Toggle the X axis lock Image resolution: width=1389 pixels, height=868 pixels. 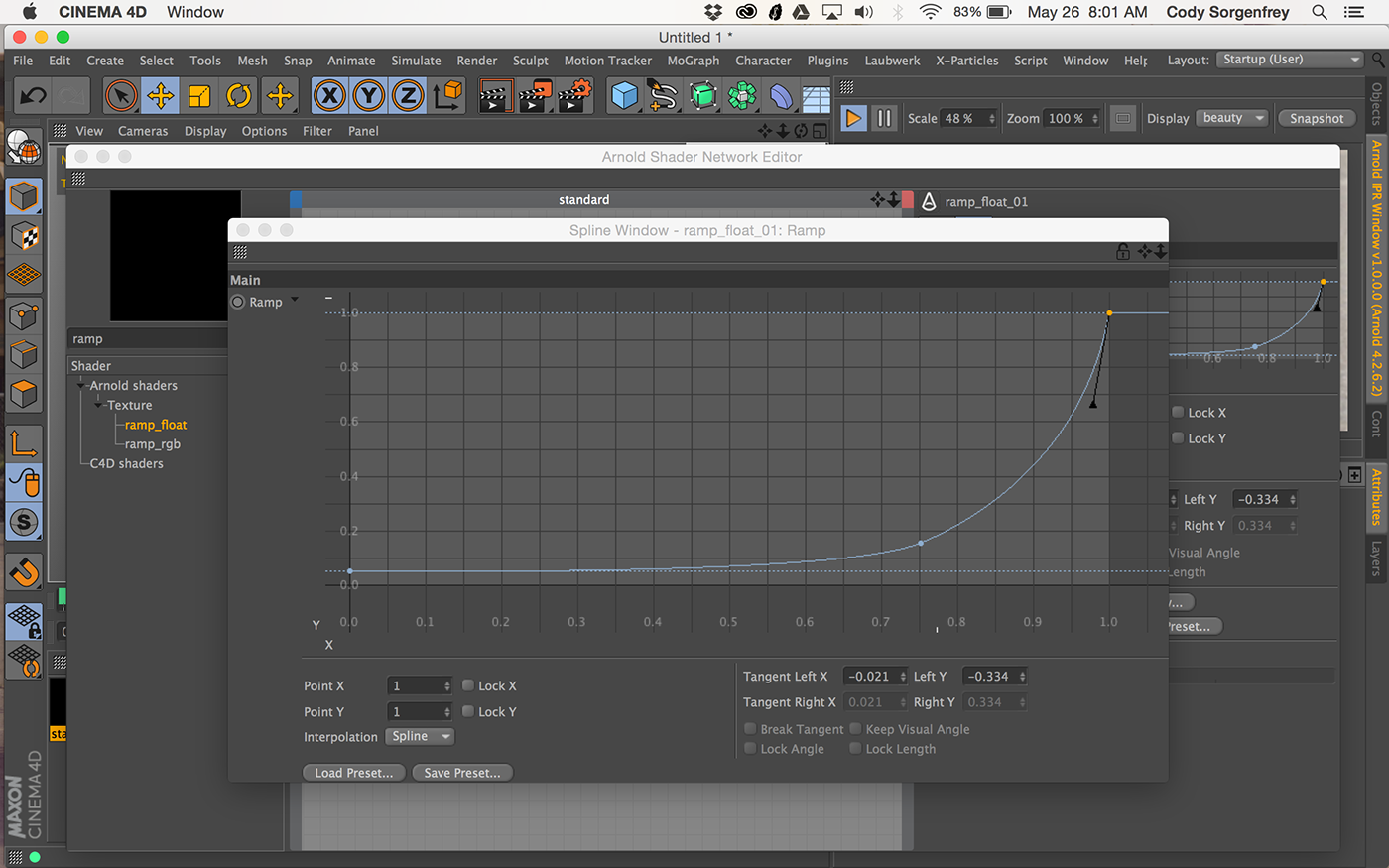click(329, 96)
